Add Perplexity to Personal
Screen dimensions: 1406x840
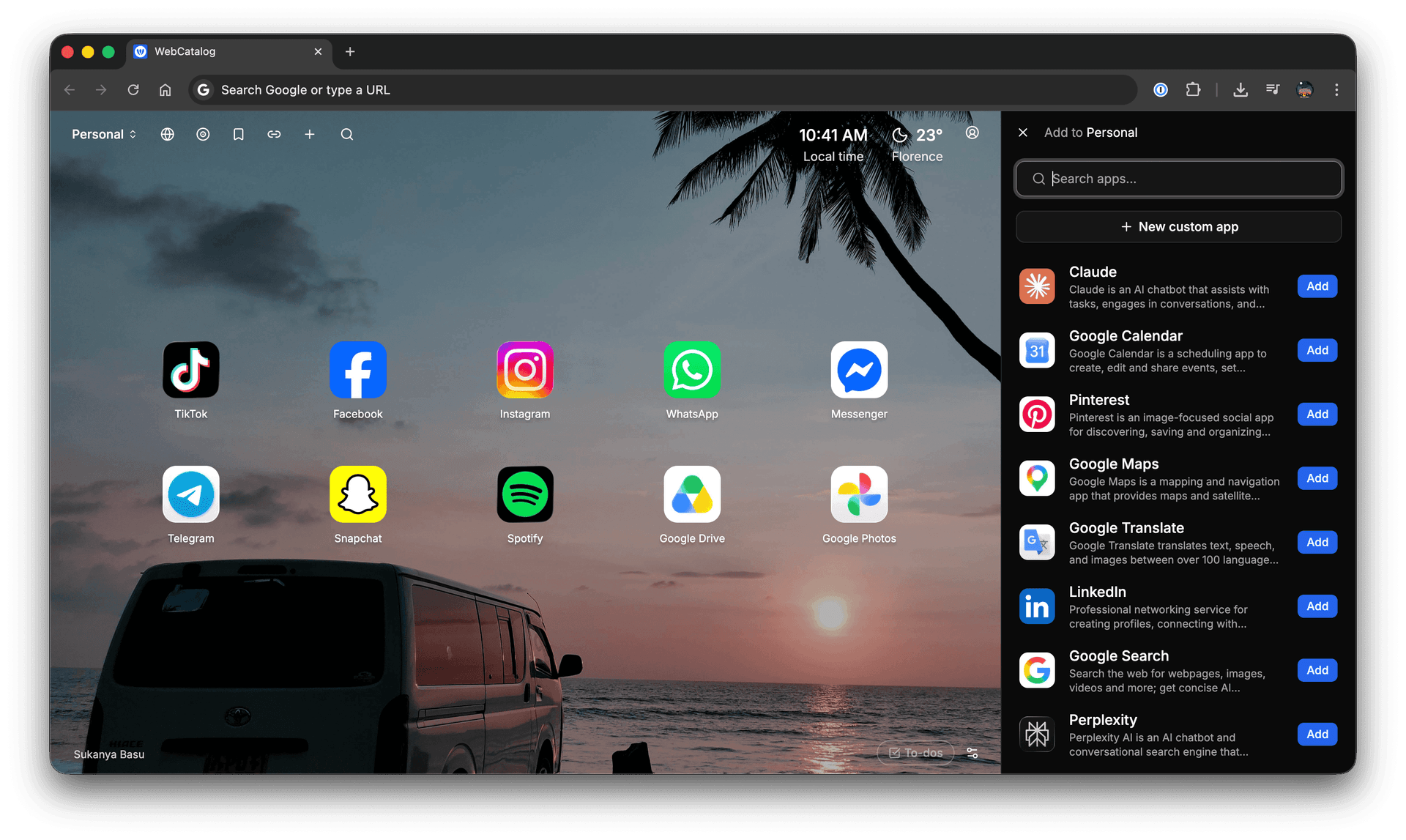pos(1317,734)
